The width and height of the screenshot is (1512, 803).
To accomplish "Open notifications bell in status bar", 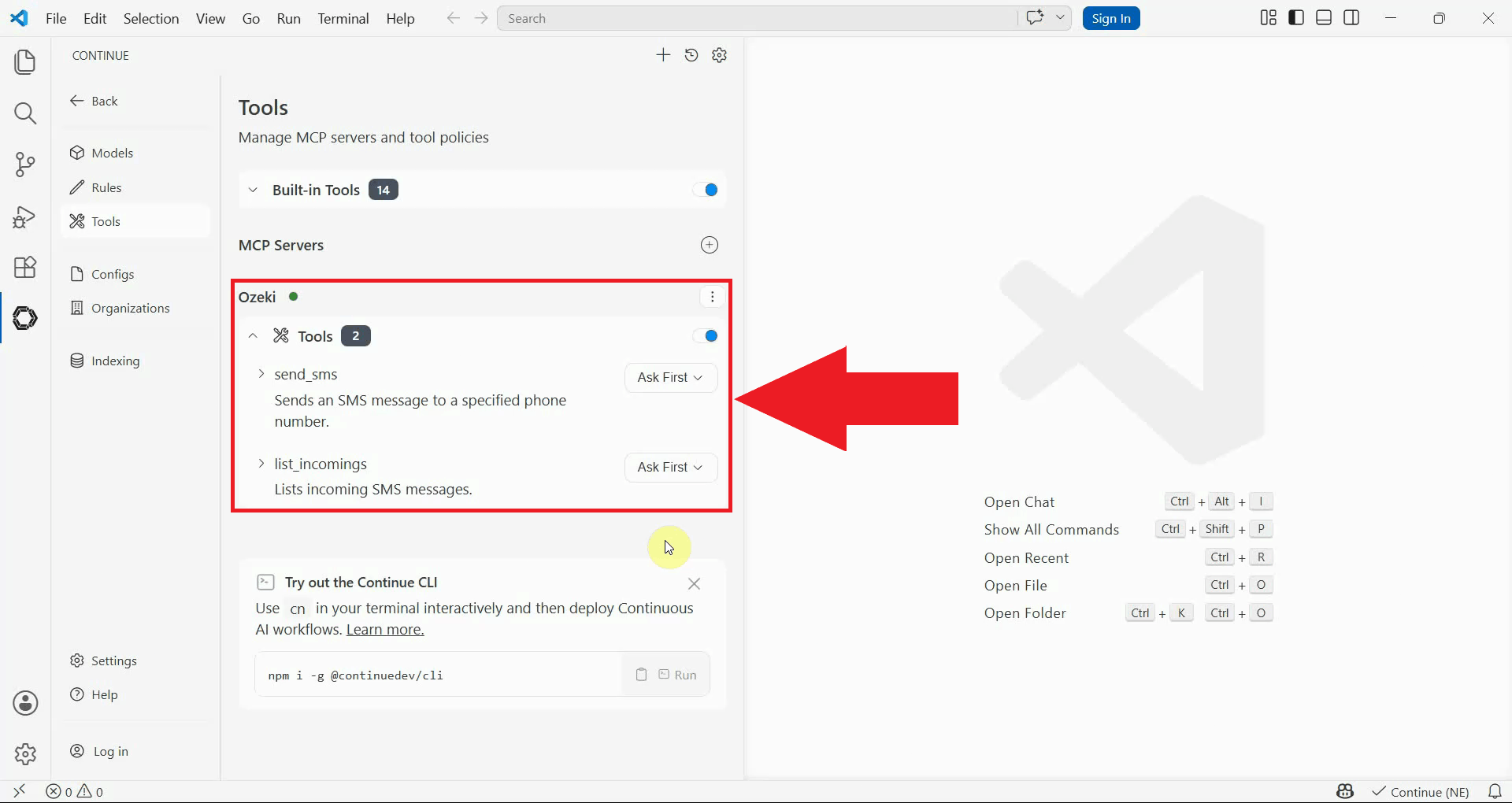I will pyautogui.click(x=1495, y=791).
